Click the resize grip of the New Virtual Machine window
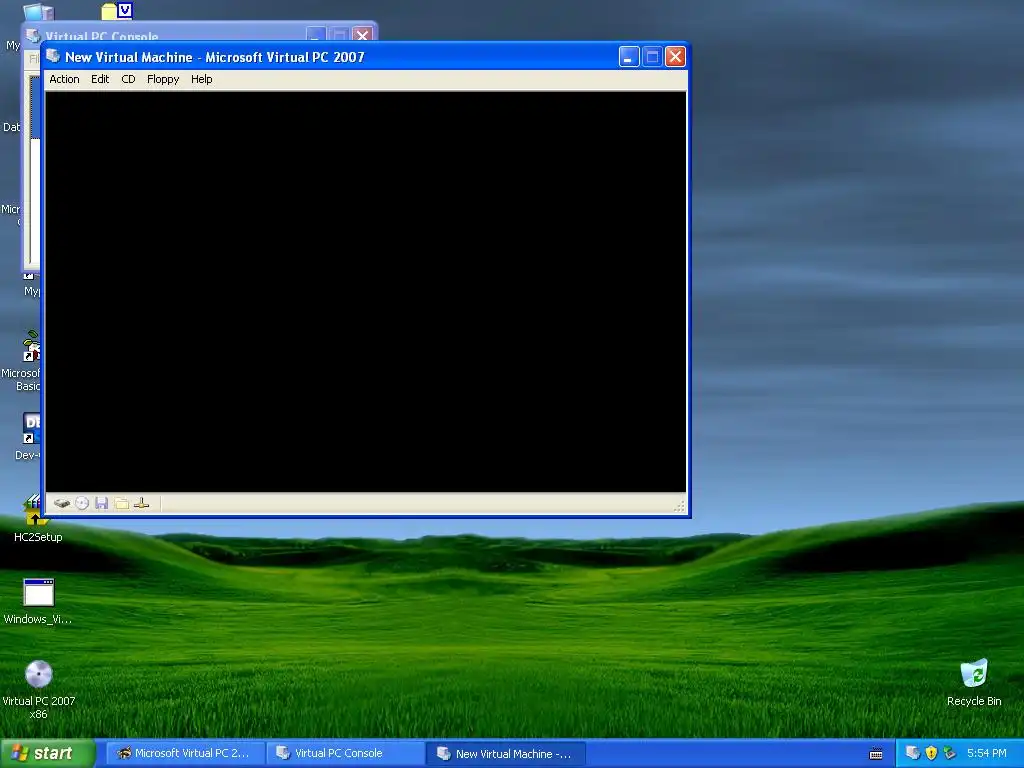This screenshot has height=768, width=1024. (x=680, y=506)
